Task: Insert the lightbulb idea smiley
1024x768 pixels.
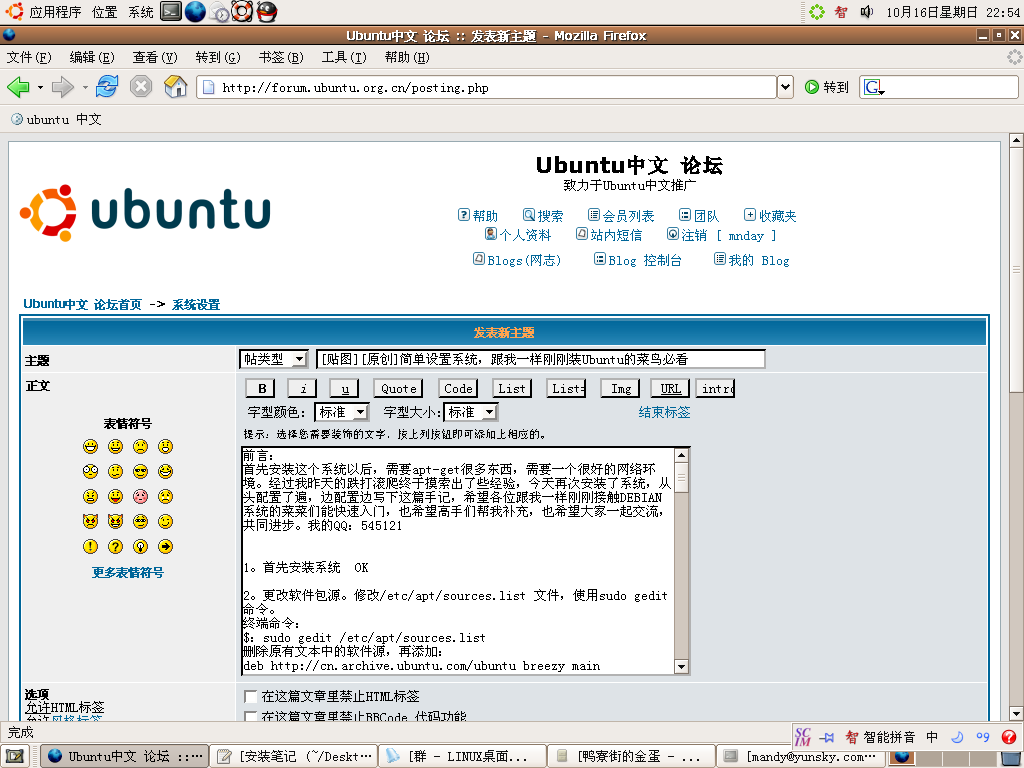Action: [x=140, y=547]
